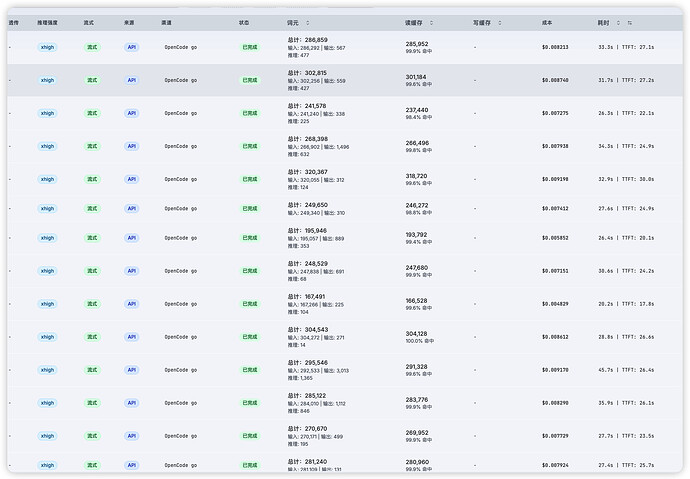The image size is (690, 479).
Task: Click the timing cell showing 45.7s
Action: click(626, 370)
